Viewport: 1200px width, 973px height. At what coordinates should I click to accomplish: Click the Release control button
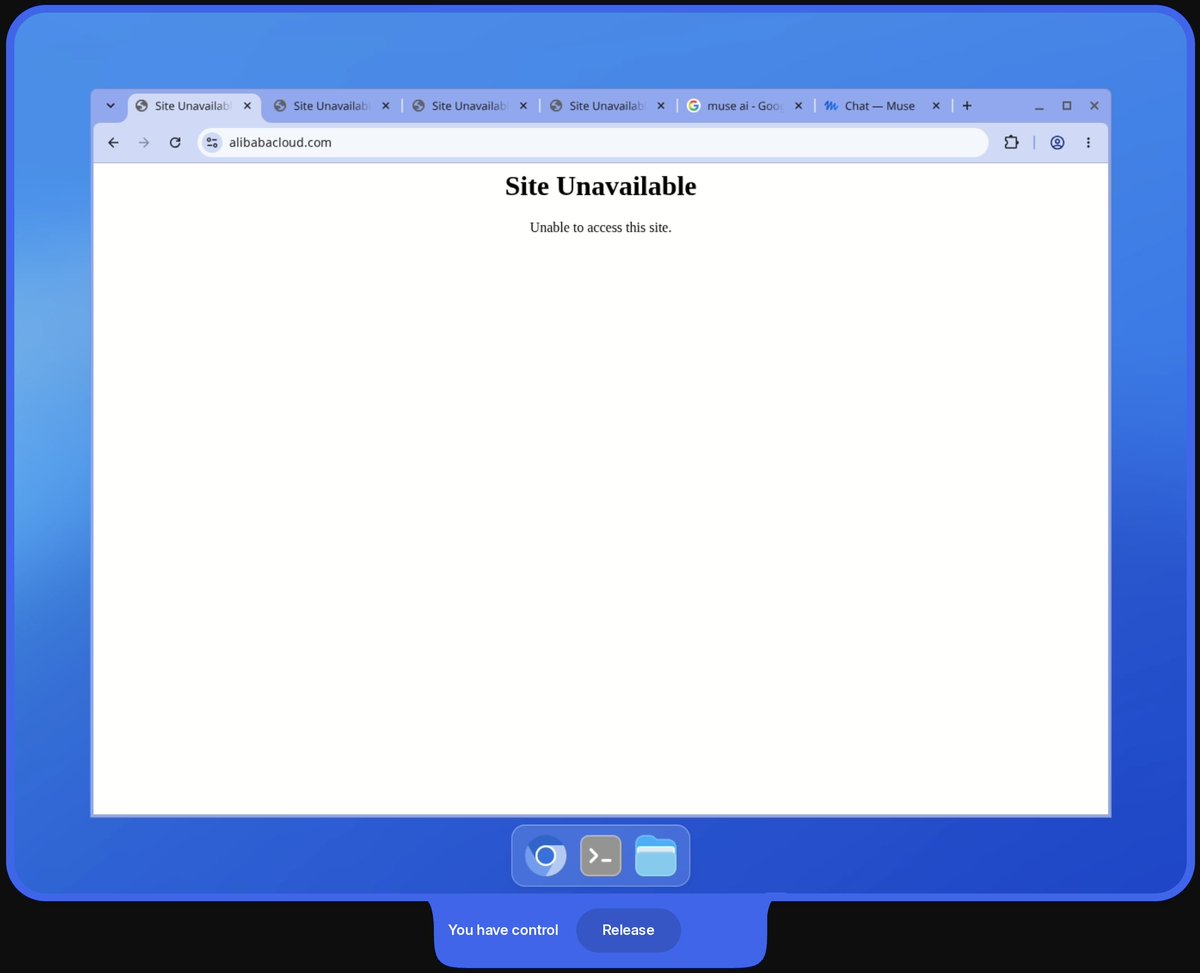click(x=628, y=930)
